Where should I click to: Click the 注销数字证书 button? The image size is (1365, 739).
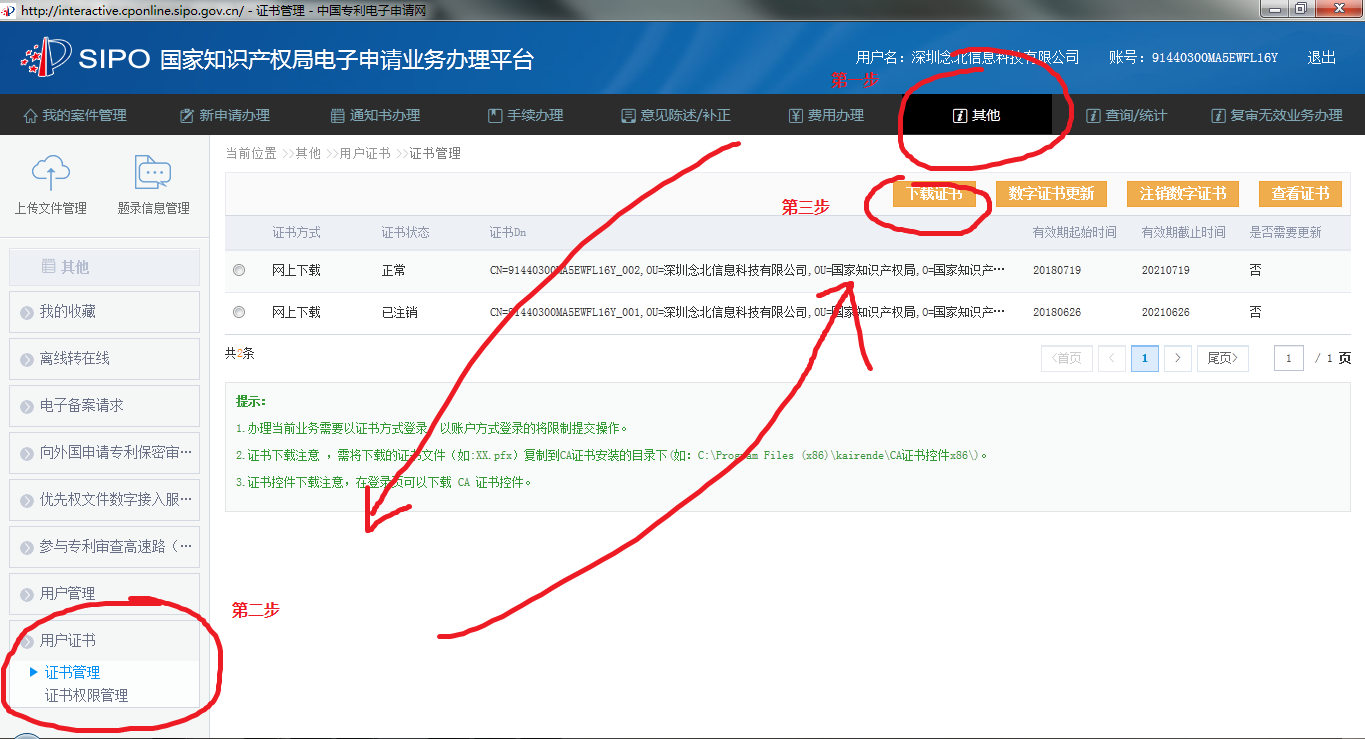[1183, 194]
